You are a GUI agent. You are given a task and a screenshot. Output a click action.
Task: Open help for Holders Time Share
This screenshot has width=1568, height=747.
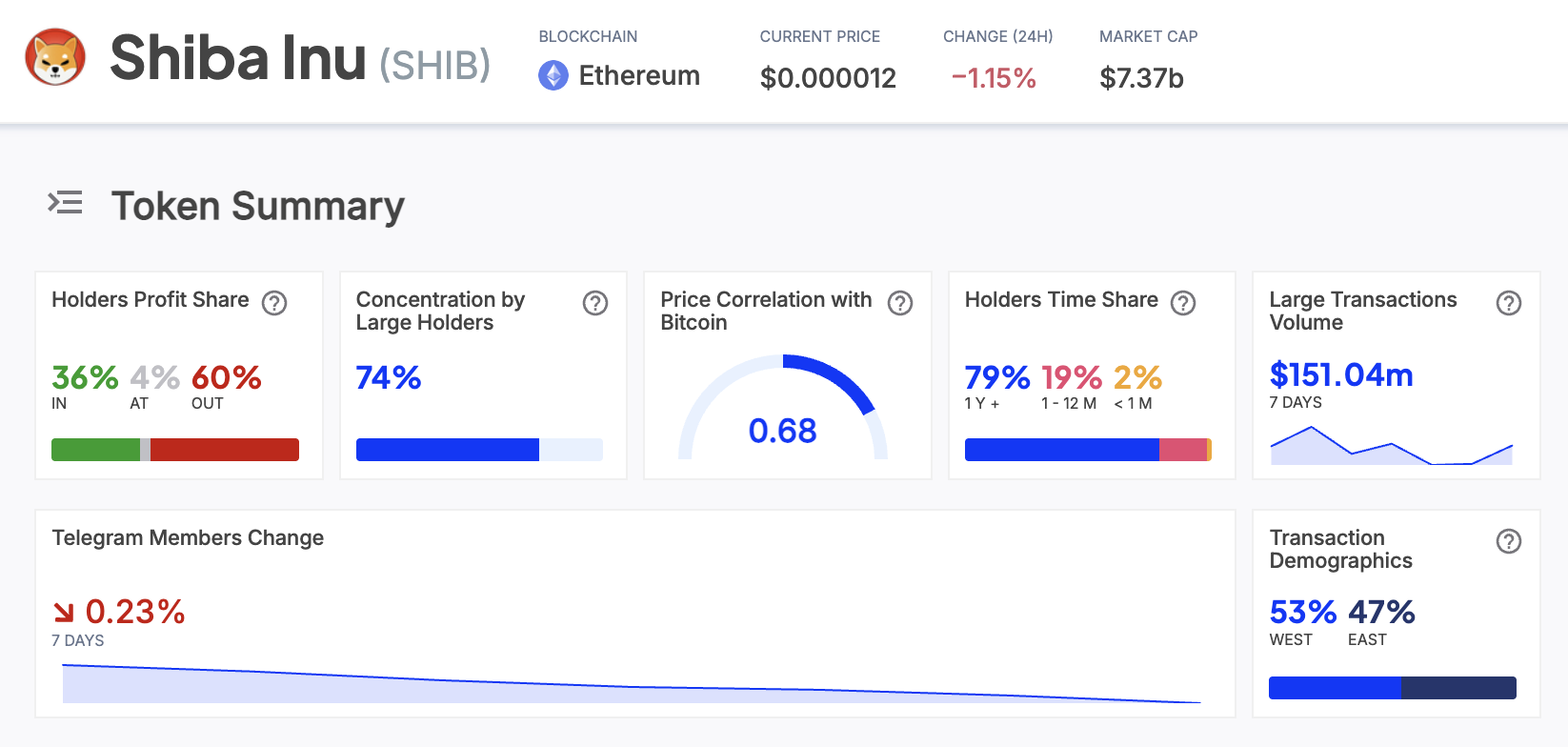1183,302
